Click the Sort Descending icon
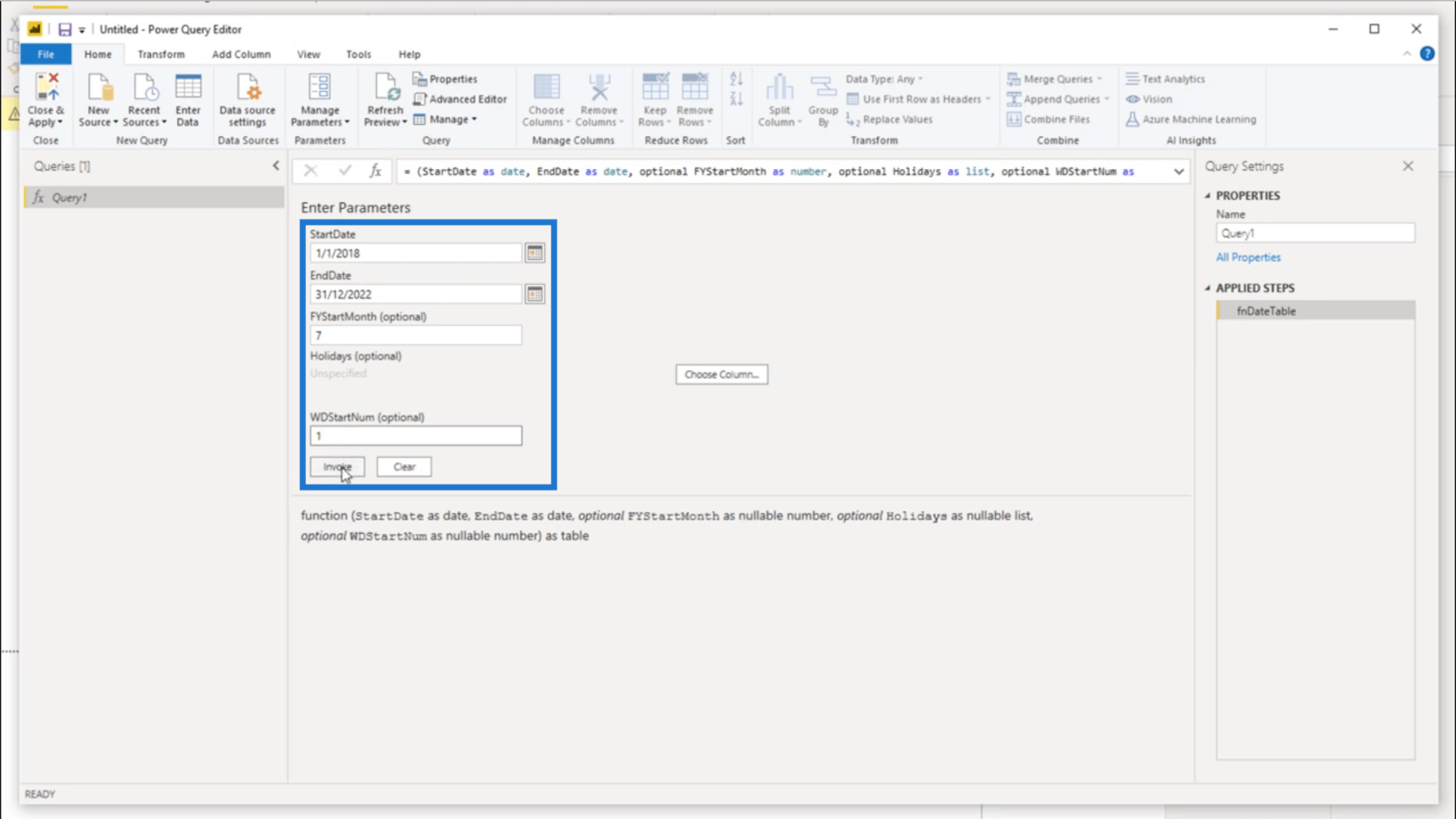Viewport: 1456px width, 819px height. (x=737, y=99)
